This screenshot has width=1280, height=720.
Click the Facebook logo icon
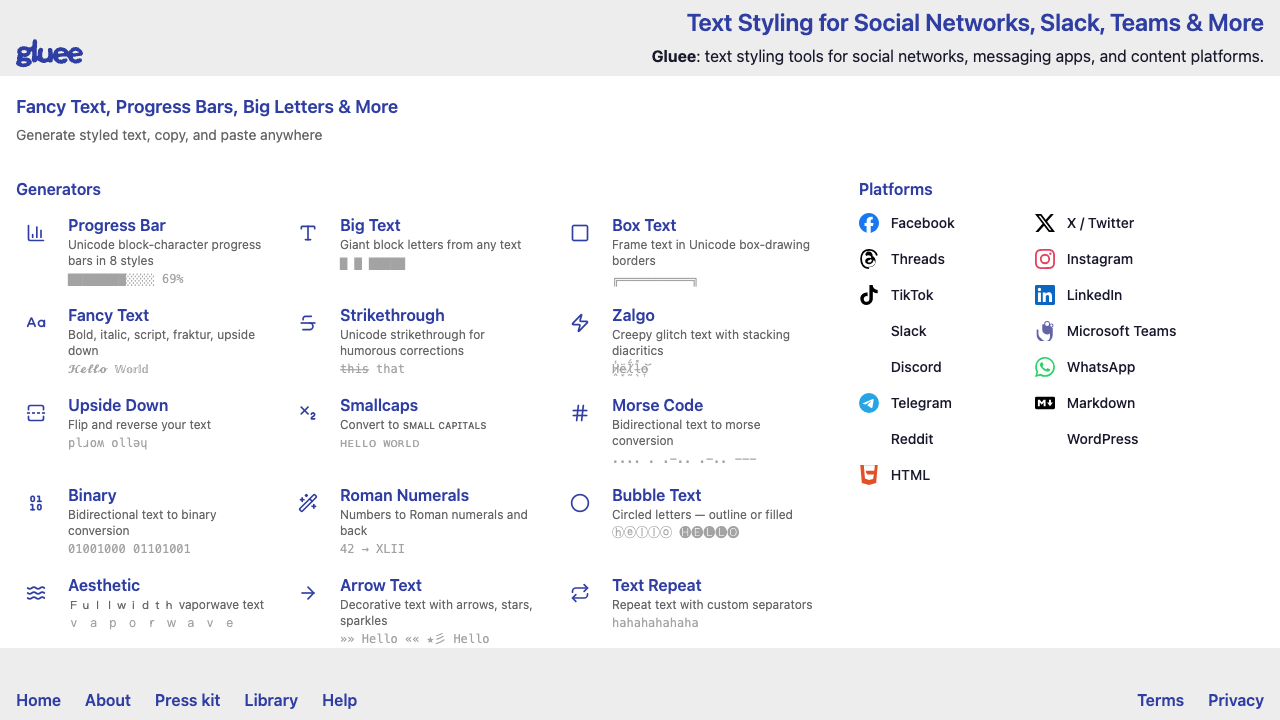[869, 223]
